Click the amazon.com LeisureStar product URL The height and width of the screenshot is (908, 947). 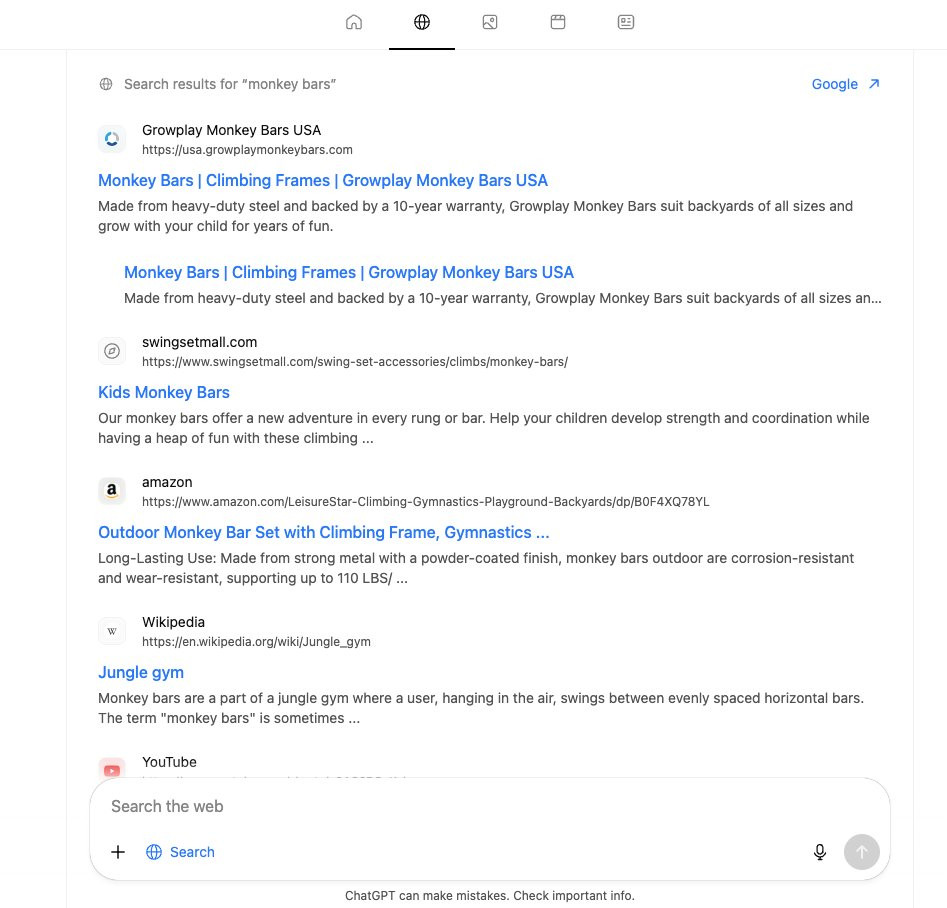(425, 502)
